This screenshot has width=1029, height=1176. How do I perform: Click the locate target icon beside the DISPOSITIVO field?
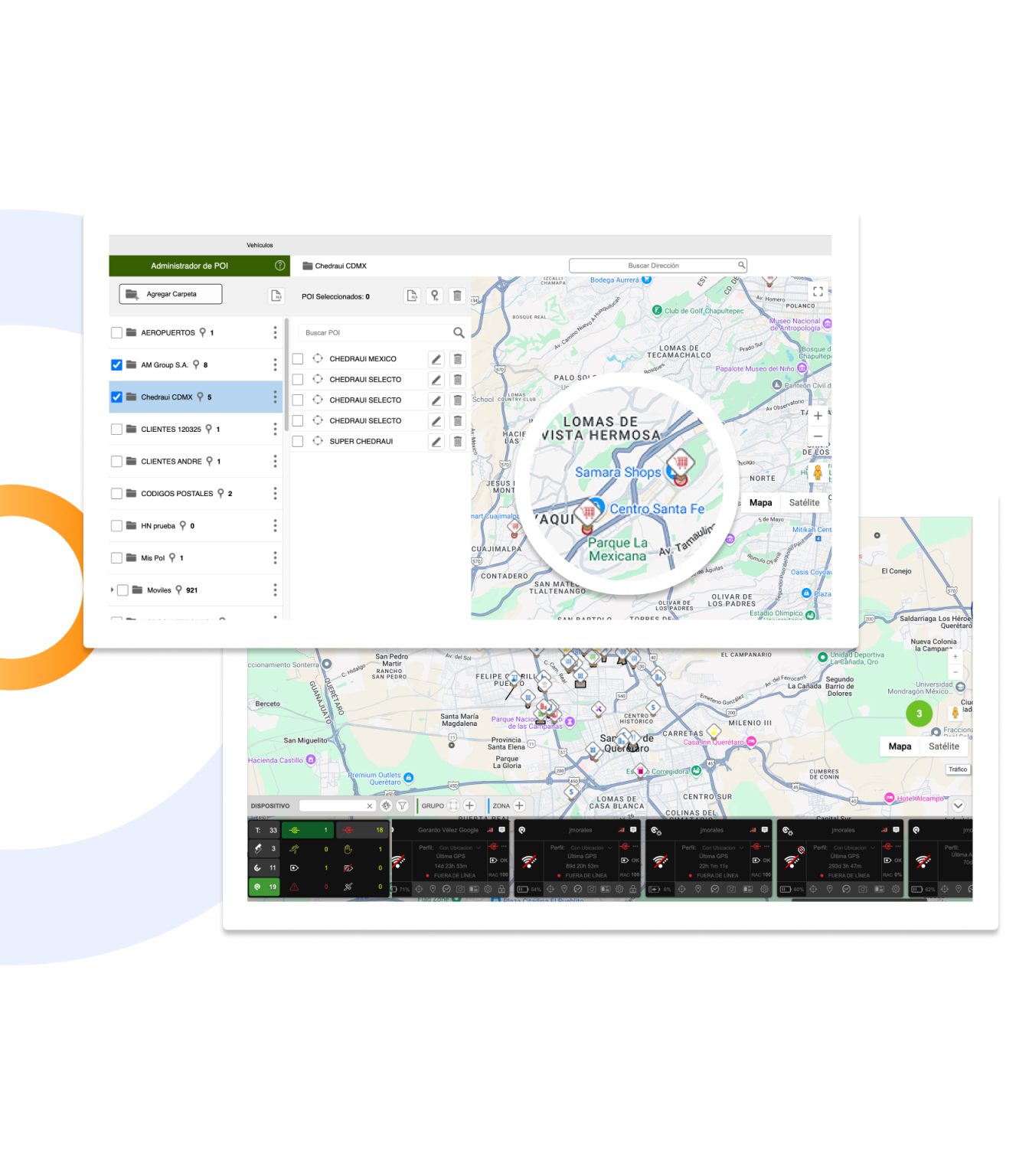[x=386, y=805]
